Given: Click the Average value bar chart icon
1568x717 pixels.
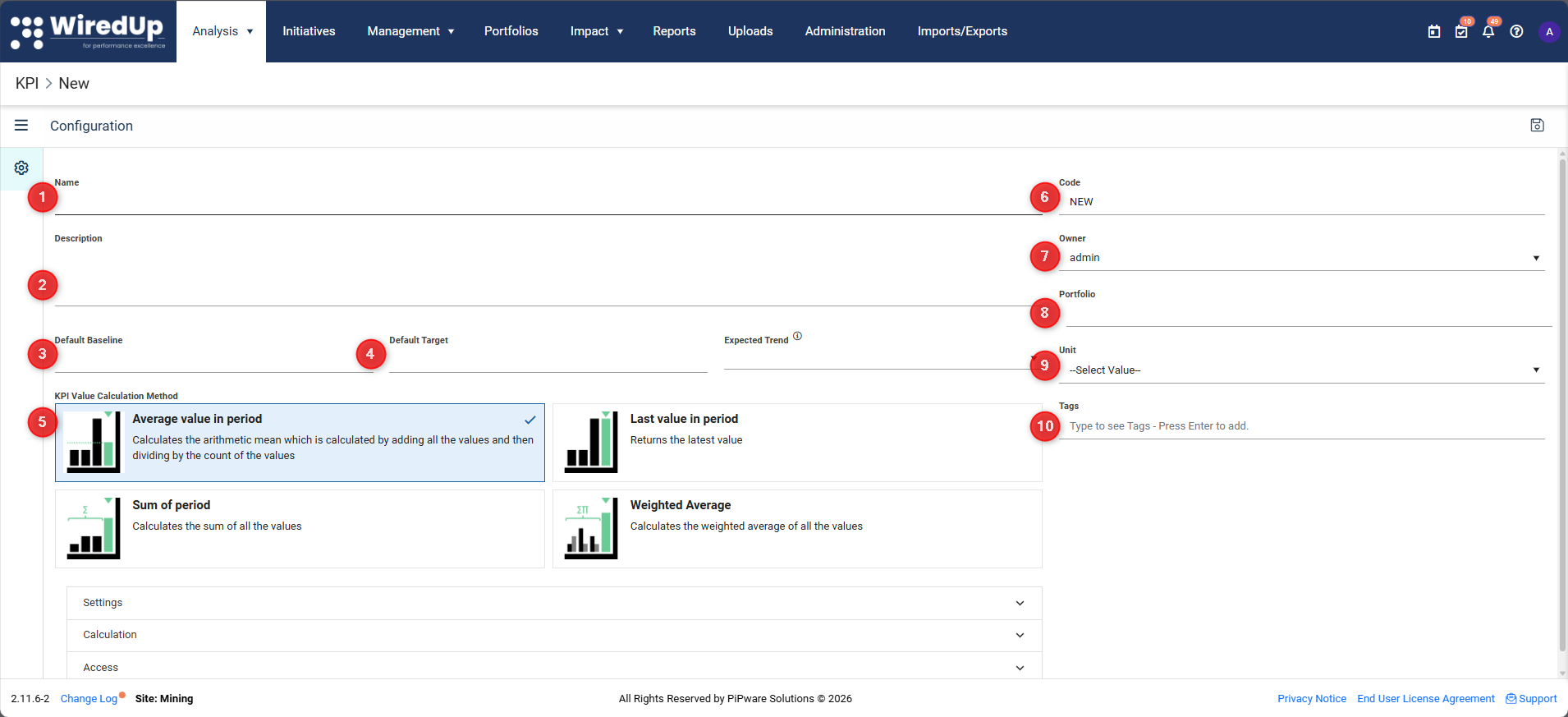Looking at the screenshot, I should (94, 442).
